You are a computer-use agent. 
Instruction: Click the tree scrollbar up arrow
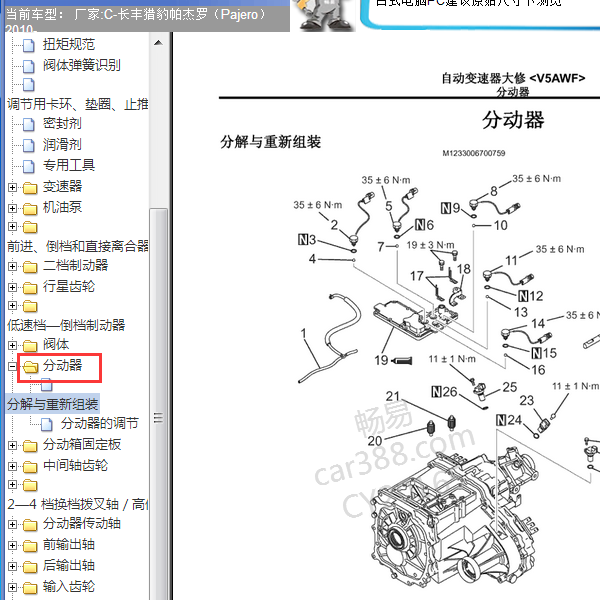(x=158, y=43)
